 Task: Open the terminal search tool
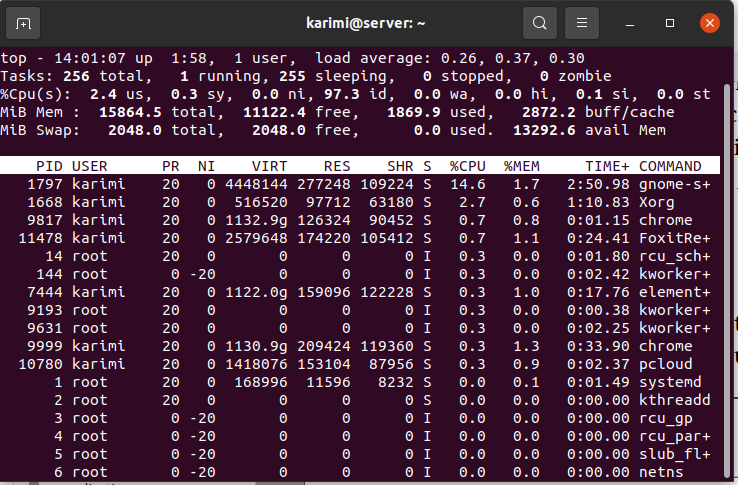click(540, 23)
